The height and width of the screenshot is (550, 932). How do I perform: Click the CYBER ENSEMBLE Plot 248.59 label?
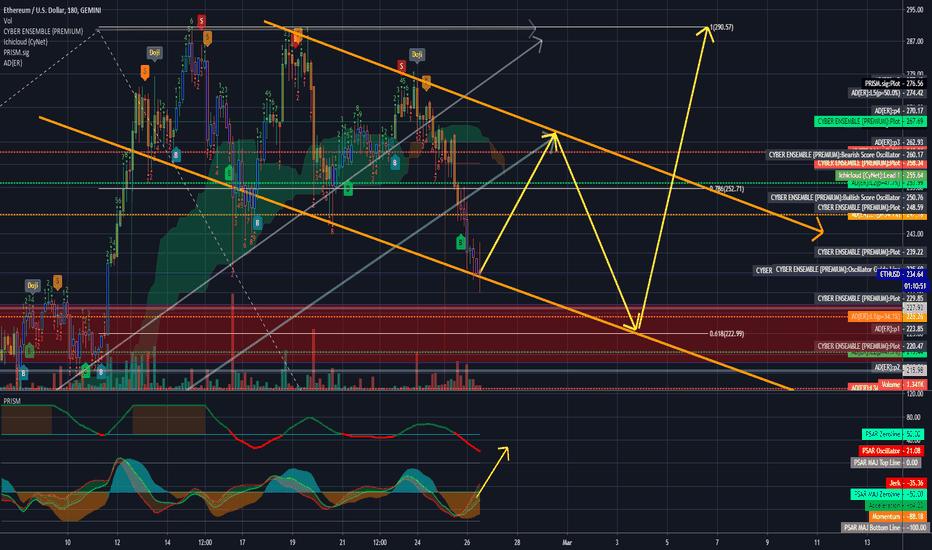point(870,208)
